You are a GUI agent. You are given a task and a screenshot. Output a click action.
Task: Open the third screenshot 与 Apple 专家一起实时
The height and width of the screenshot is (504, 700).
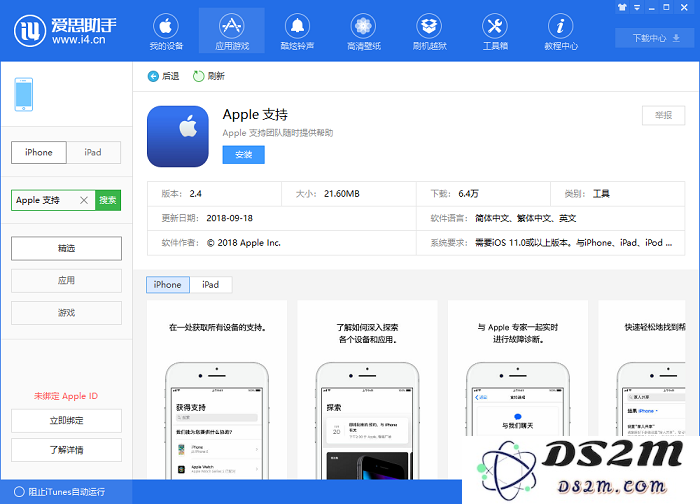click(518, 369)
